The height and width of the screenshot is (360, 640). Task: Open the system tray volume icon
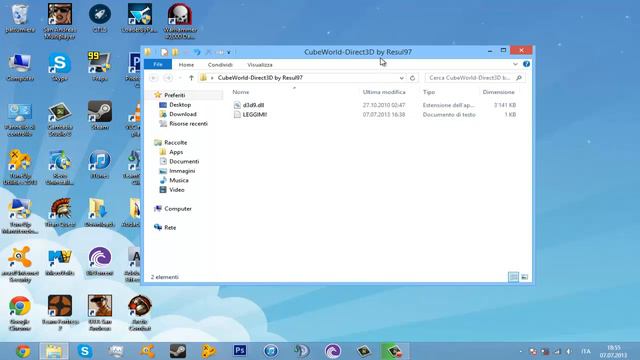point(569,351)
